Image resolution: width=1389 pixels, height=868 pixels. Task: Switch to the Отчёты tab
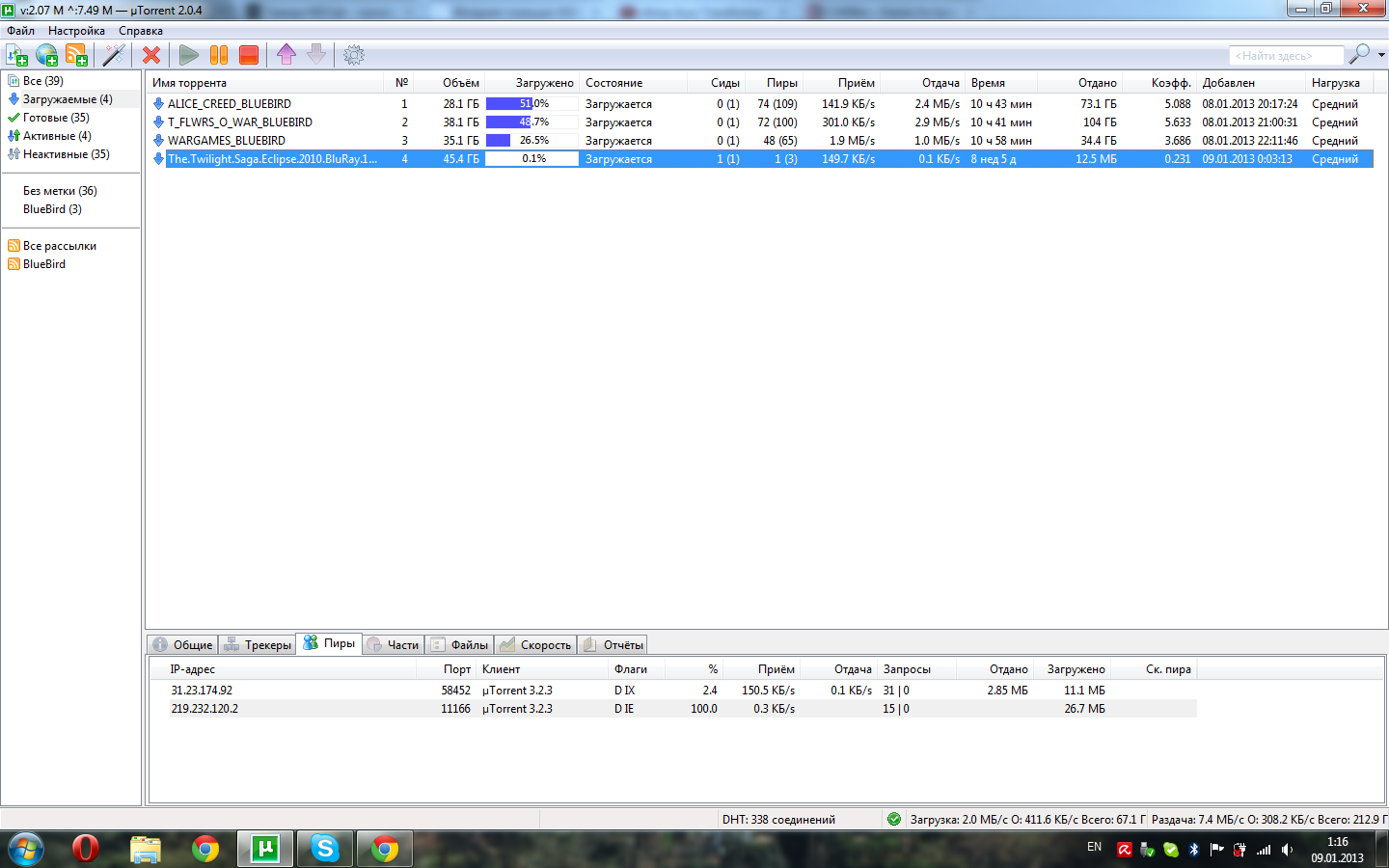(613, 645)
